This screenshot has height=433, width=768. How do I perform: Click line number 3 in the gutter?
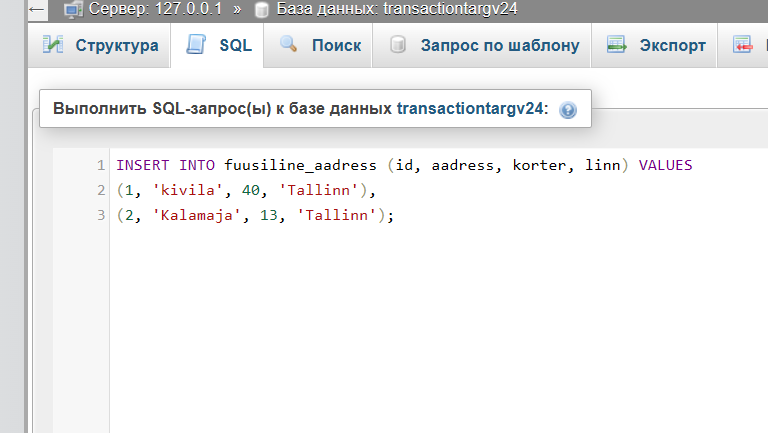[x=101, y=215]
